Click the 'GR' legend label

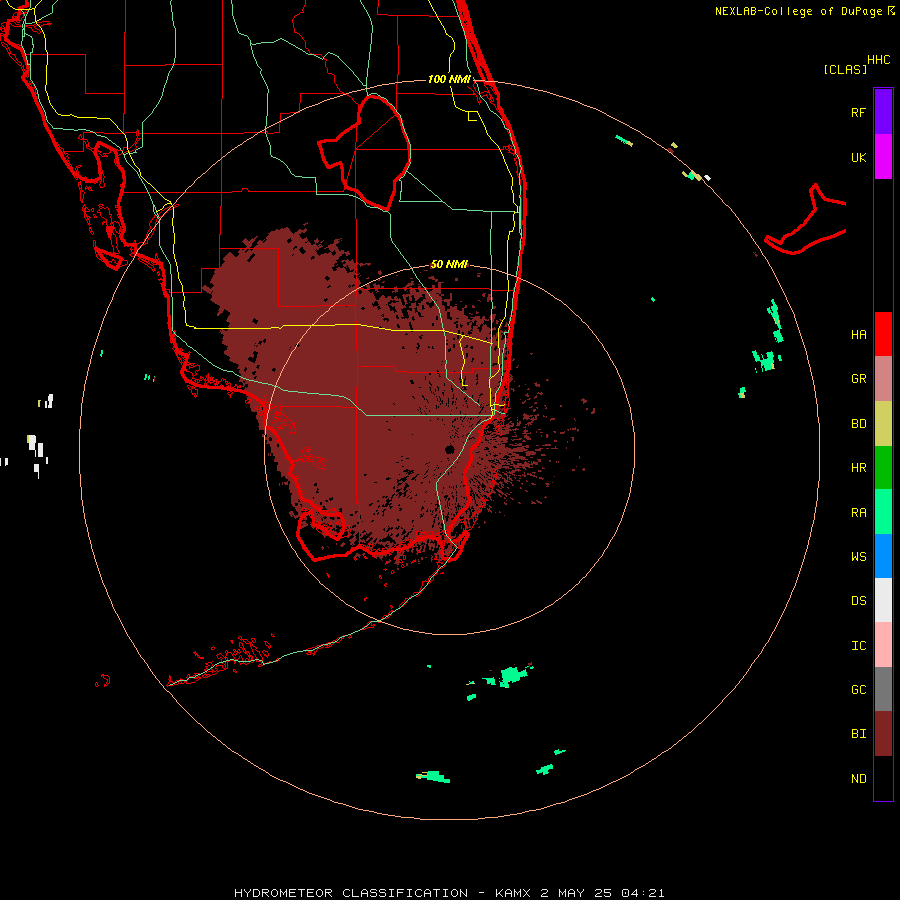pyautogui.click(x=858, y=379)
